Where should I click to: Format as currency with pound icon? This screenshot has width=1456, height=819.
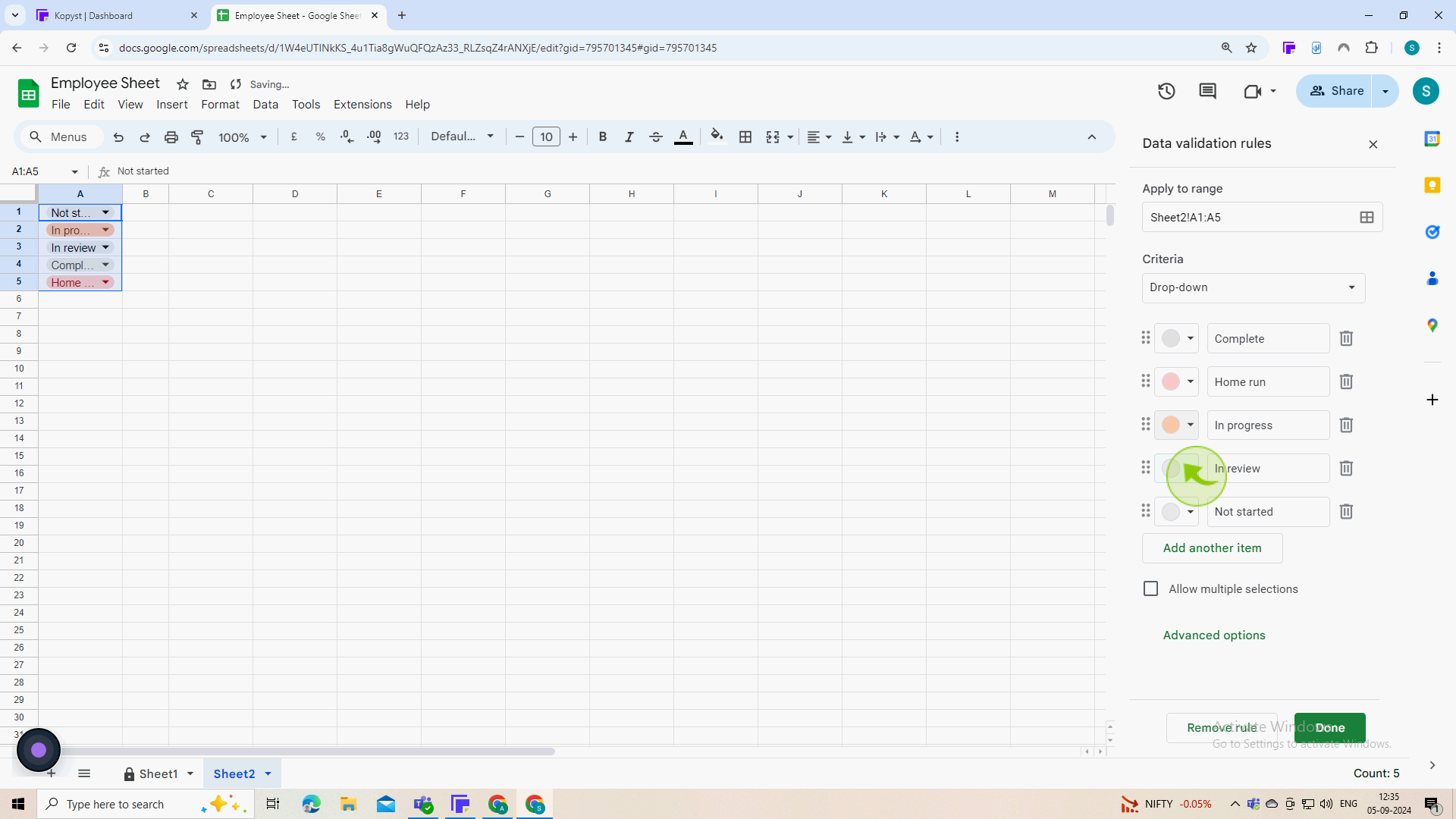(294, 137)
